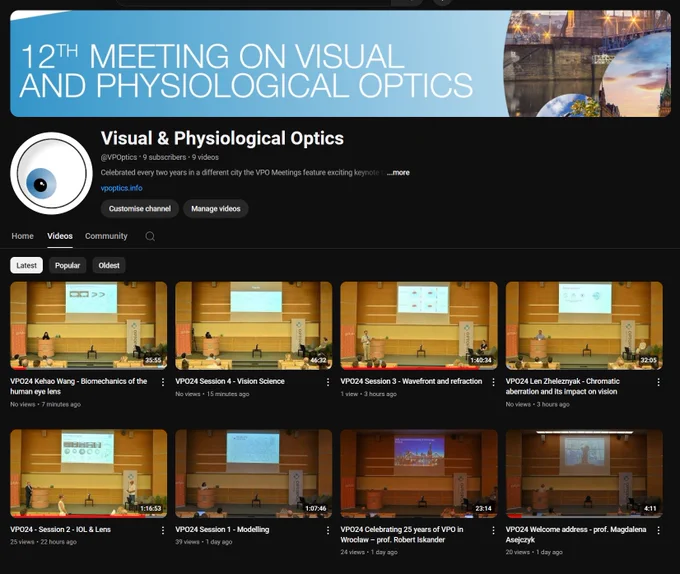Click '25 views • 22 hours ago' text
This screenshot has height=574, width=680.
click(x=43, y=542)
